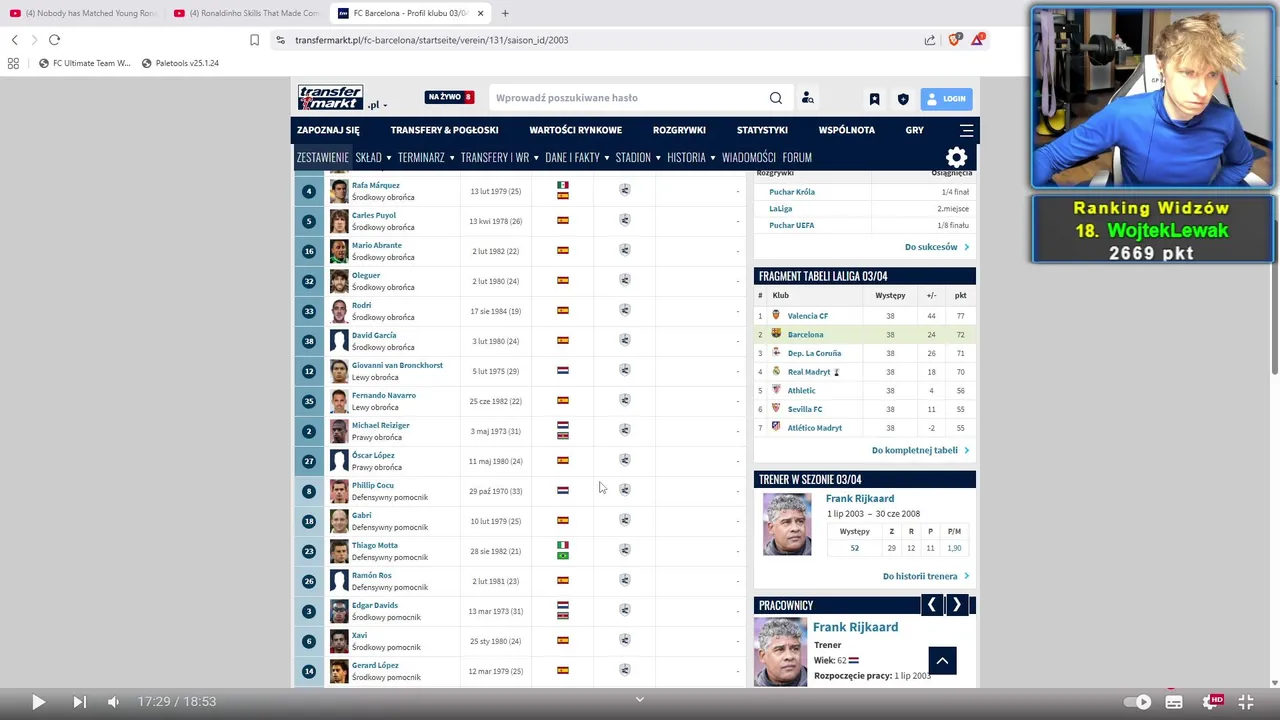
Task: Click previous arrow in PRACOWNICY panel
Action: coord(932,605)
